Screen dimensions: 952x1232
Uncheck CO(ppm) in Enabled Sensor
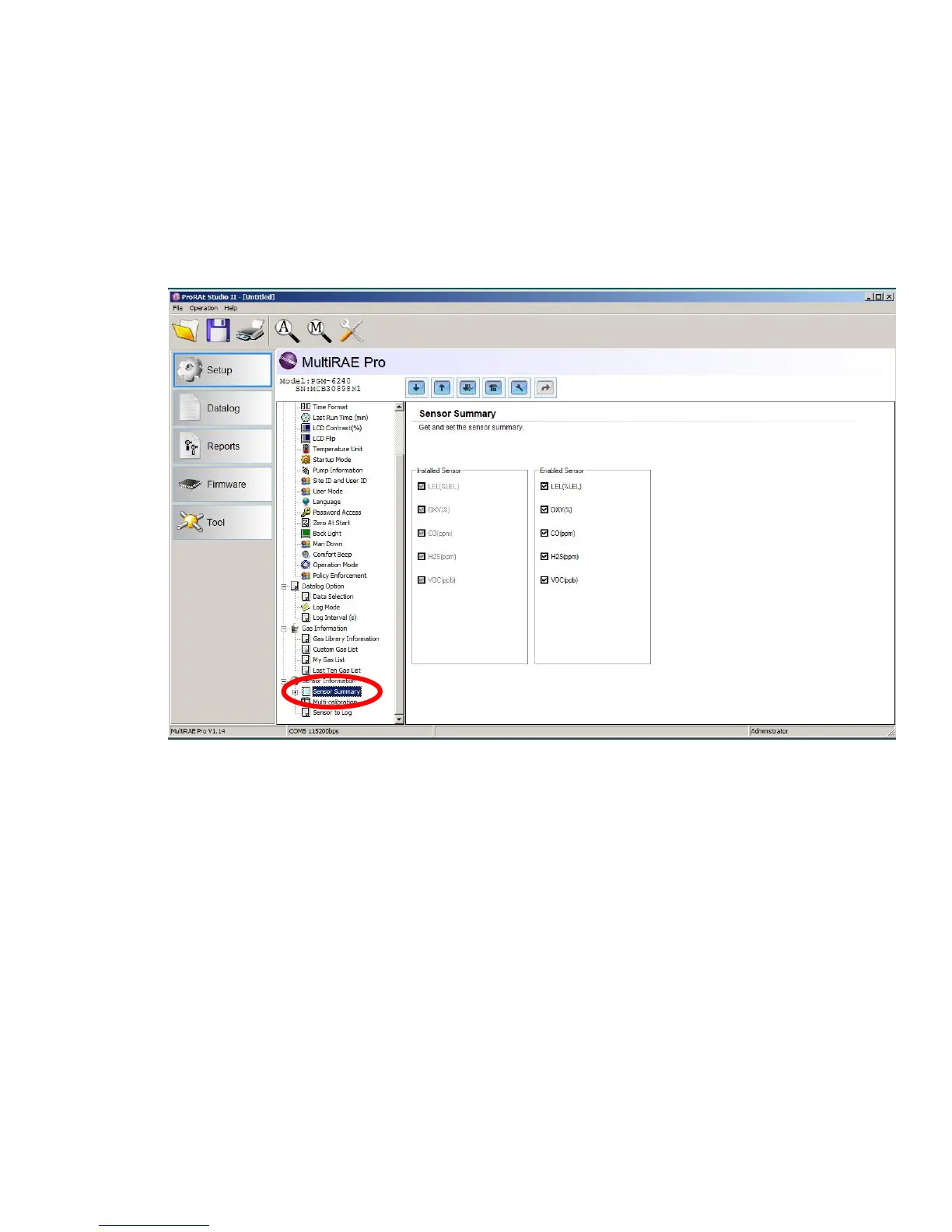pyautogui.click(x=544, y=533)
